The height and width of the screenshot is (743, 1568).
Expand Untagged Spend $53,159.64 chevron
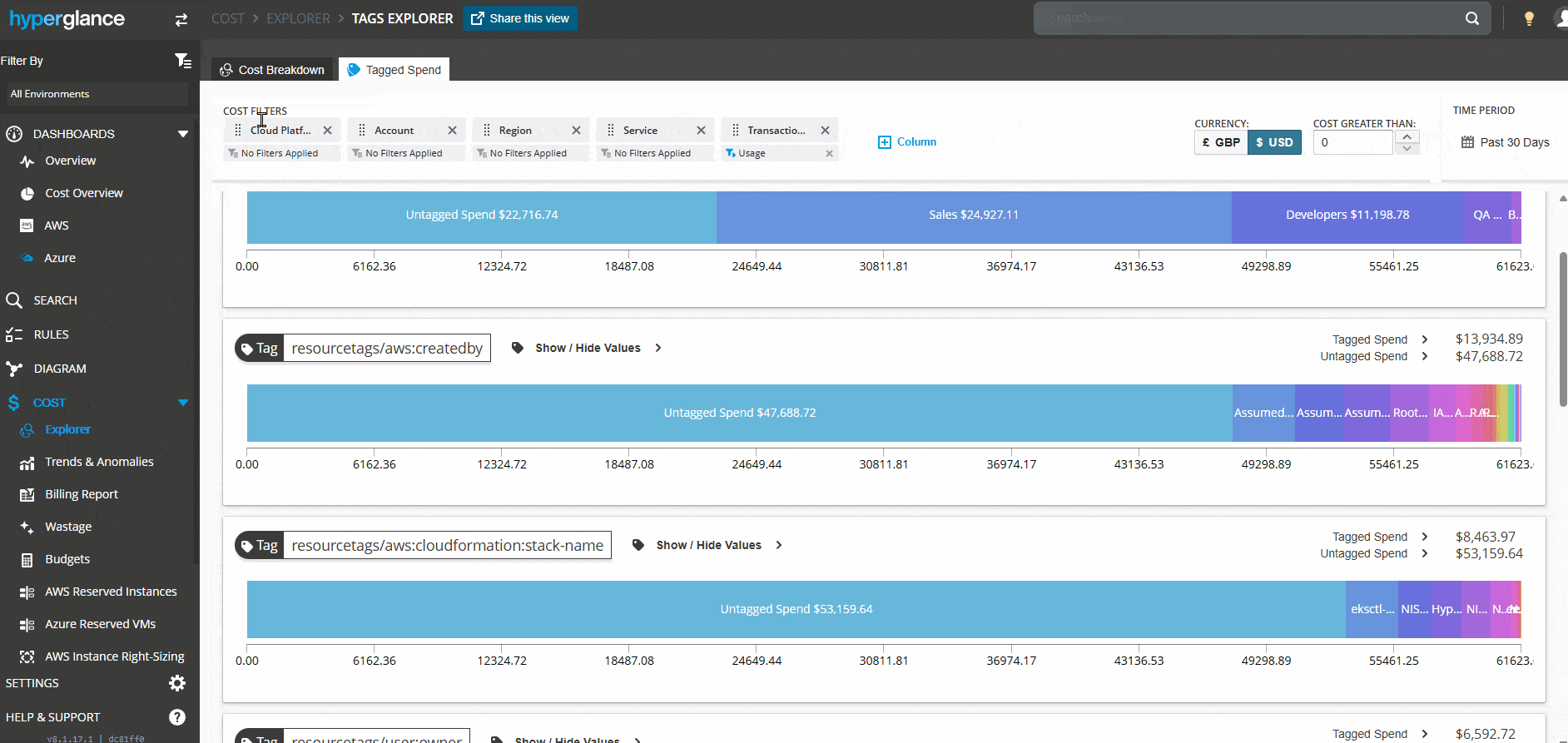tap(1425, 553)
